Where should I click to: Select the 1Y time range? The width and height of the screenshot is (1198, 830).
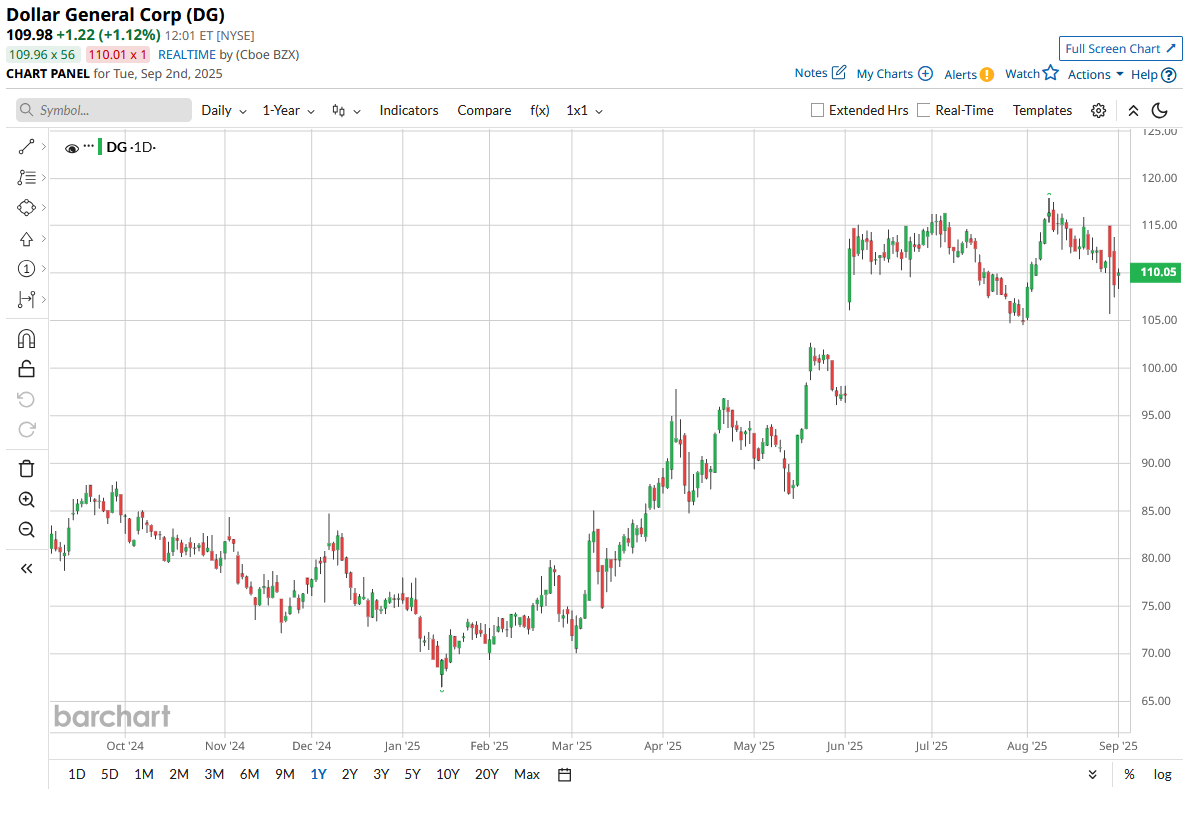(319, 775)
